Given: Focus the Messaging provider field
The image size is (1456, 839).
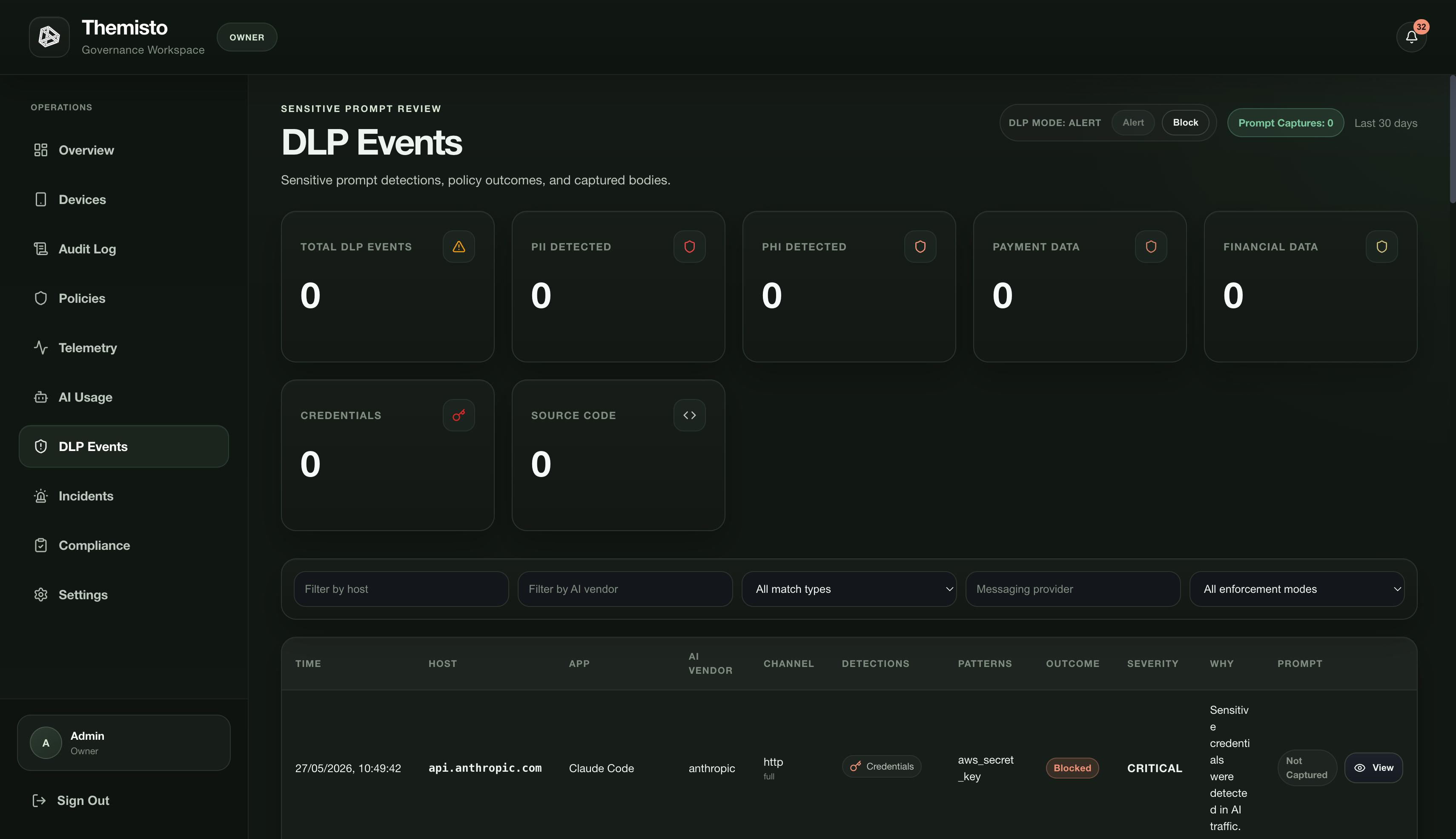Looking at the screenshot, I should tap(1072, 589).
